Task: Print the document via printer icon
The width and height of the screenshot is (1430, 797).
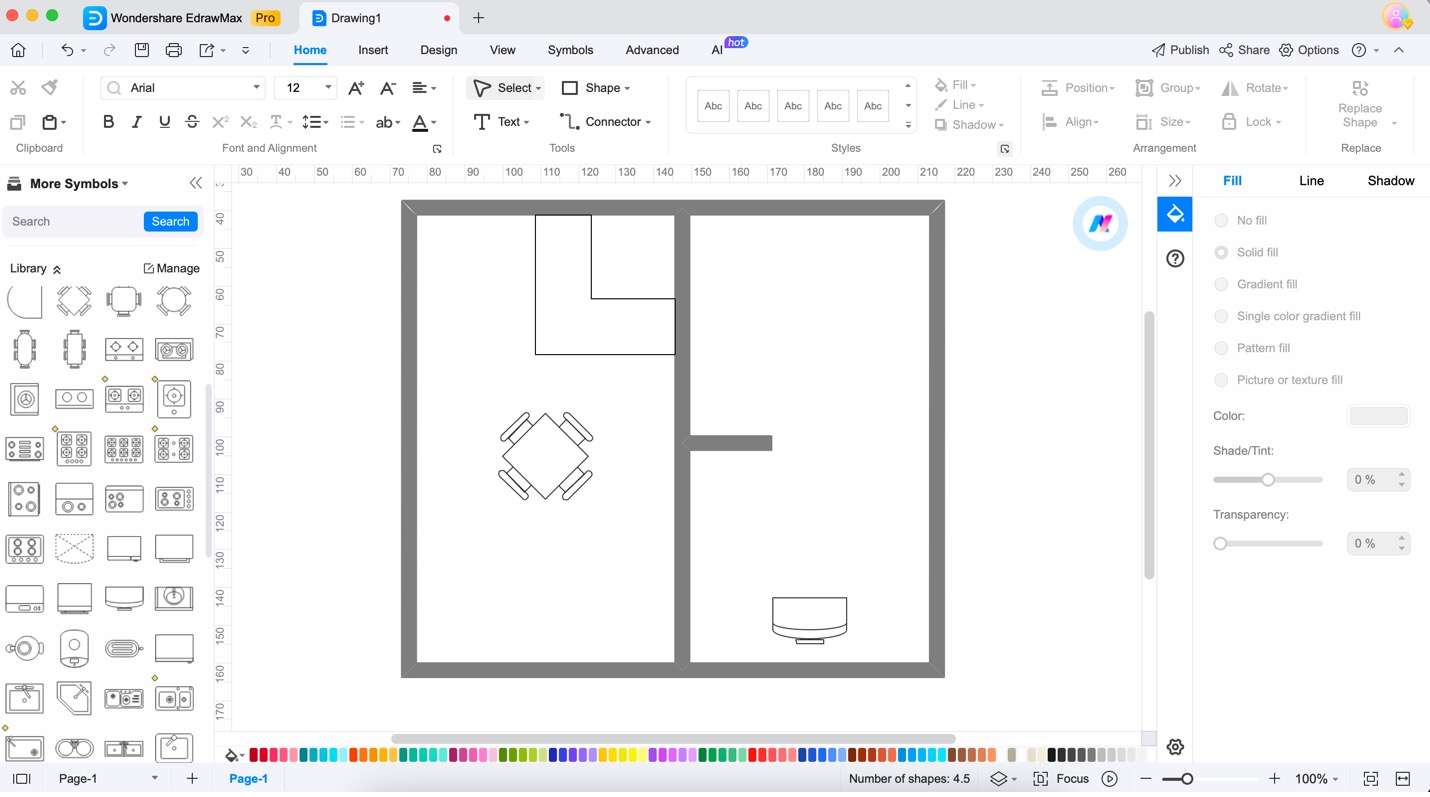Action: coord(174,50)
